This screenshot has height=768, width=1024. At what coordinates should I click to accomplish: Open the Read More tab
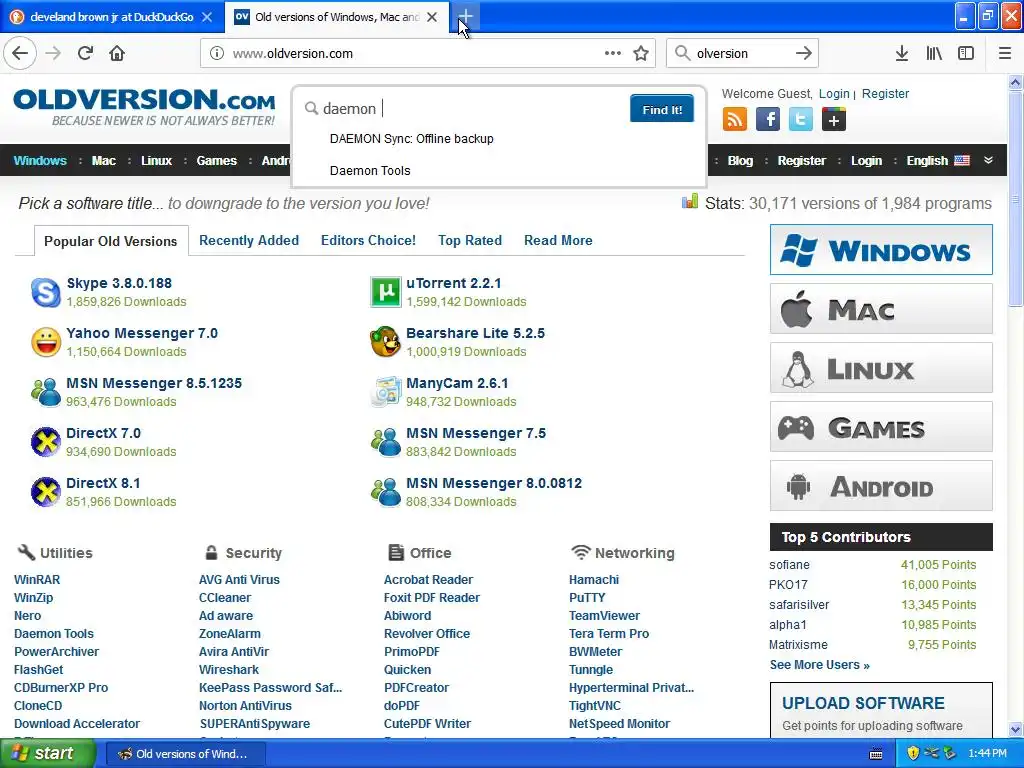click(558, 240)
